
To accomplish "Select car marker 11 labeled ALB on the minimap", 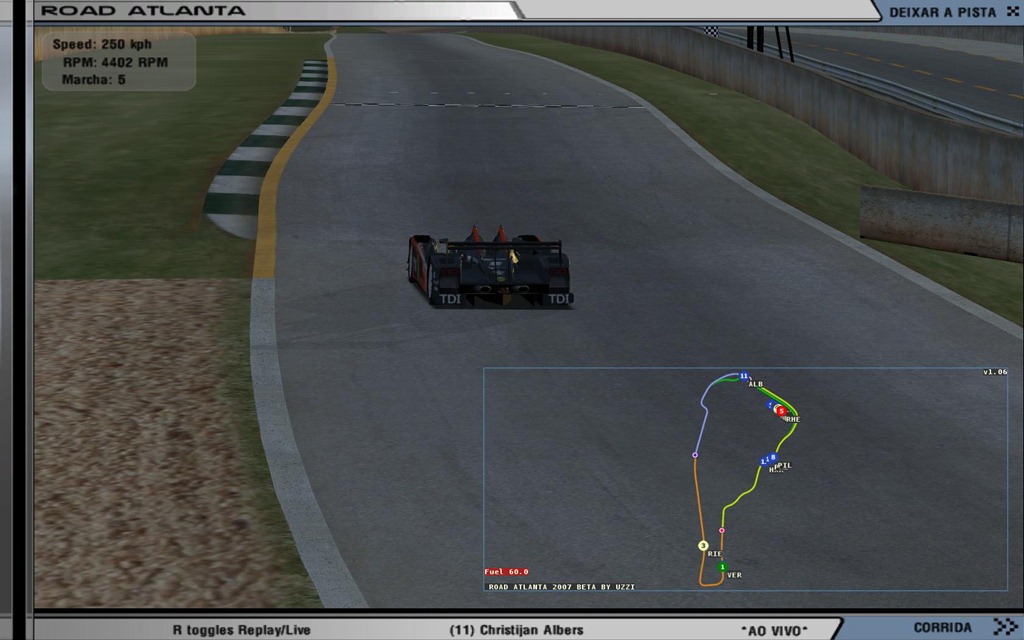I will [743, 376].
